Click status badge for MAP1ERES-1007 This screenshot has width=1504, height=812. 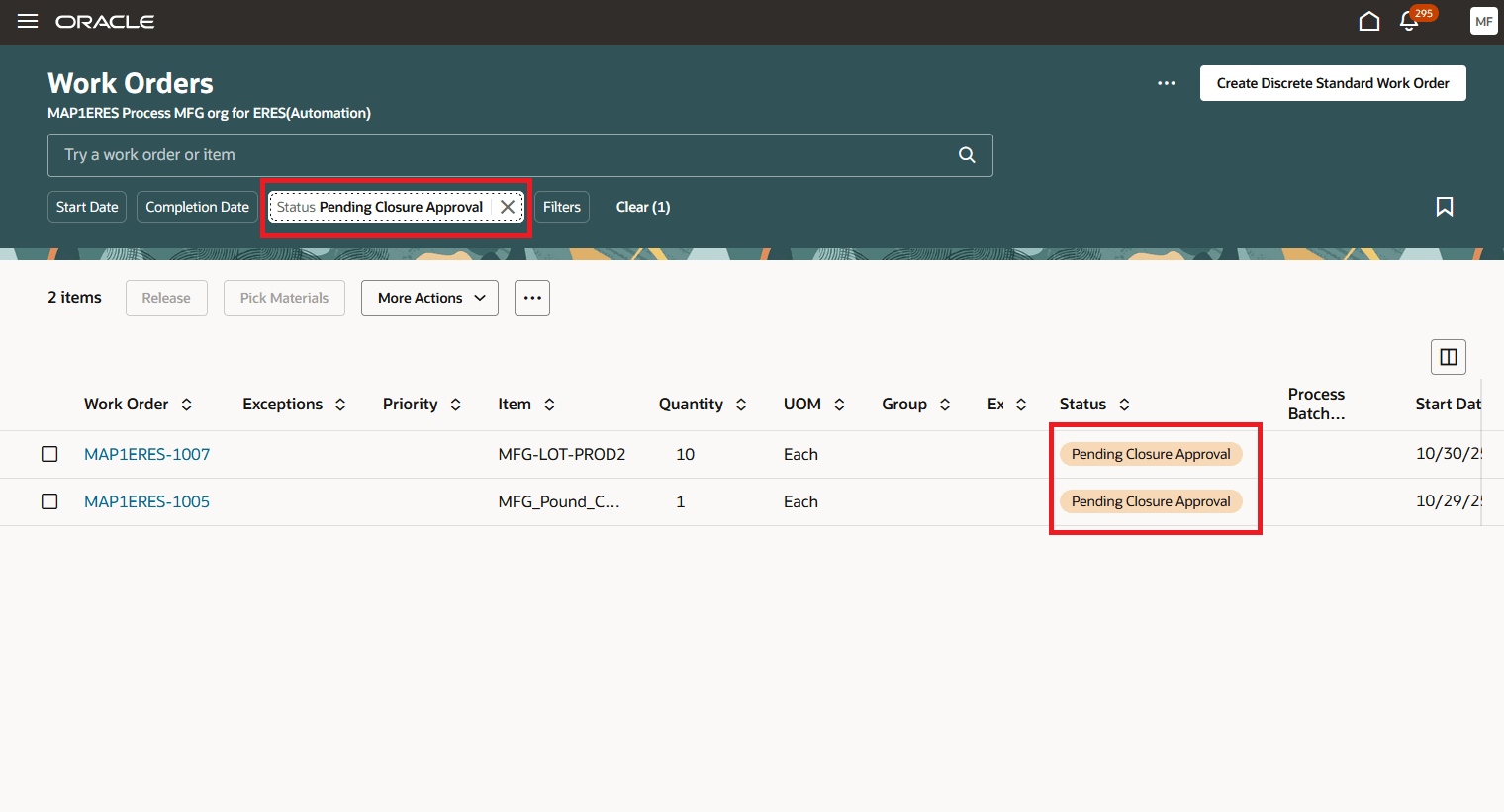coord(1151,454)
